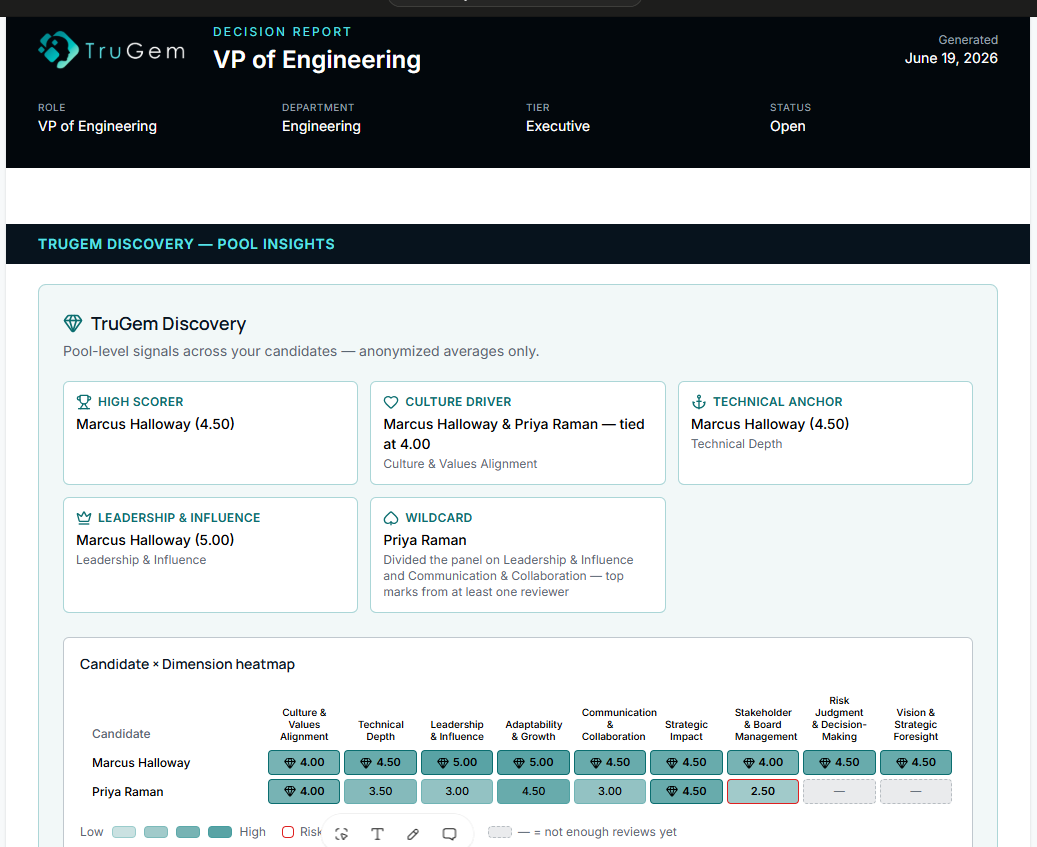Click the lightest Low legend swatch
This screenshot has width=1037, height=847.
point(124,832)
